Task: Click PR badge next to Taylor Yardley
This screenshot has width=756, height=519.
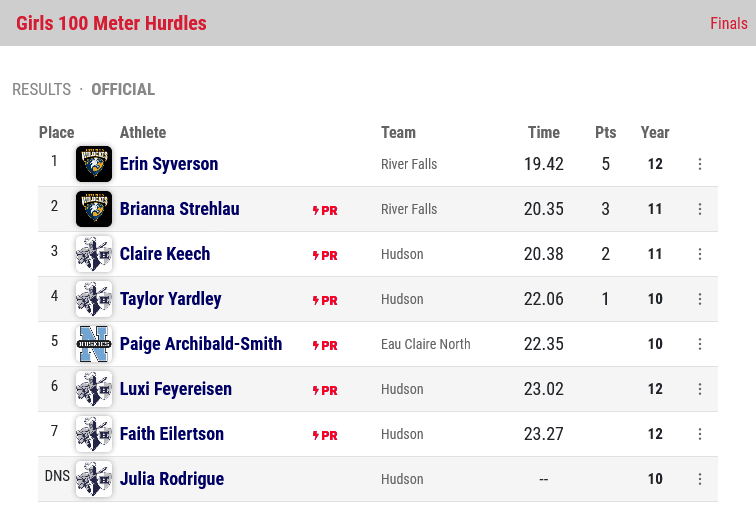Action: 325,300
